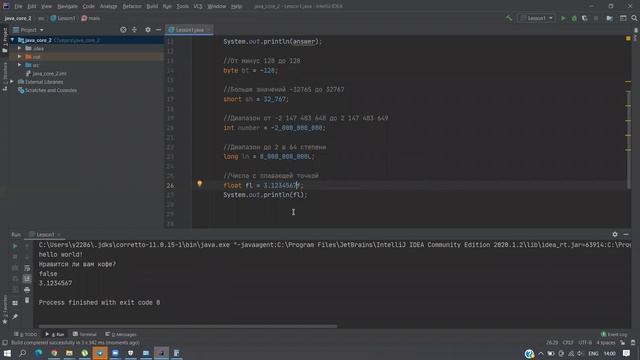Image resolution: width=640 pixels, height=360 pixels.
Task: Open the Build menu
Action: coord(152,6)
